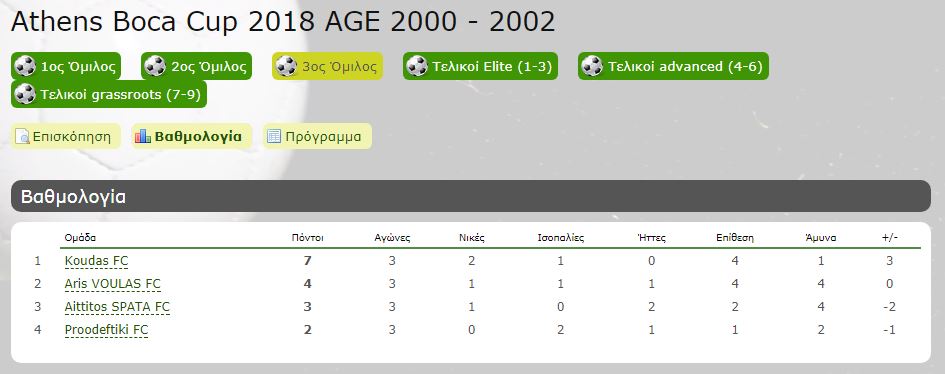This screenshot has height=374, width=945.
Task: Click the soccer ball icon beside 2ος Όμιλος
Action: (155, 66)
